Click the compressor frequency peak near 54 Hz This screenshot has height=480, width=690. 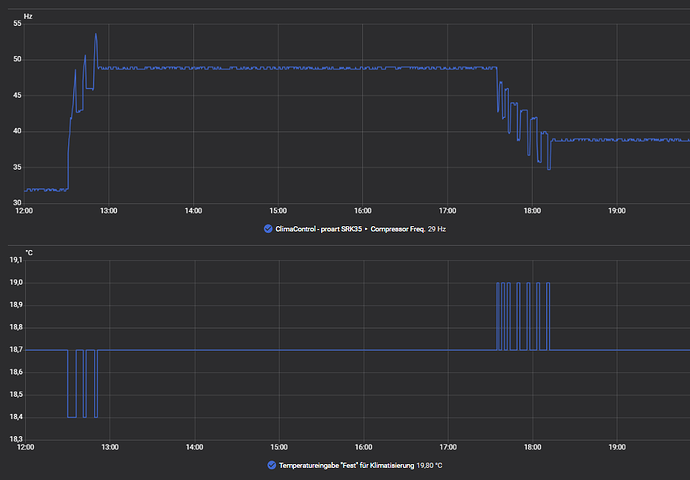(95, 34)
